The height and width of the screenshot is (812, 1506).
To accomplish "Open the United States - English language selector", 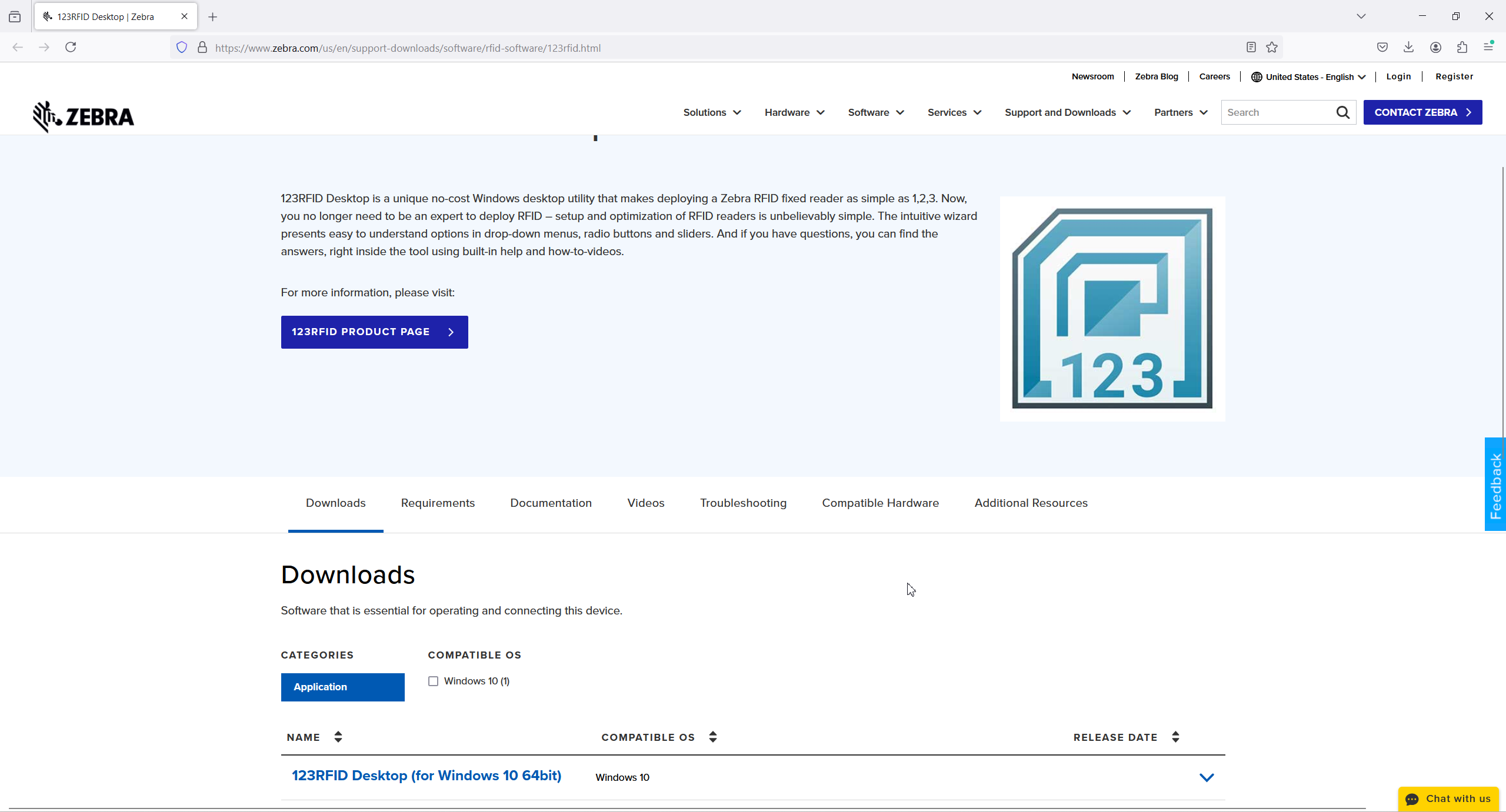I will [1308, 76].
